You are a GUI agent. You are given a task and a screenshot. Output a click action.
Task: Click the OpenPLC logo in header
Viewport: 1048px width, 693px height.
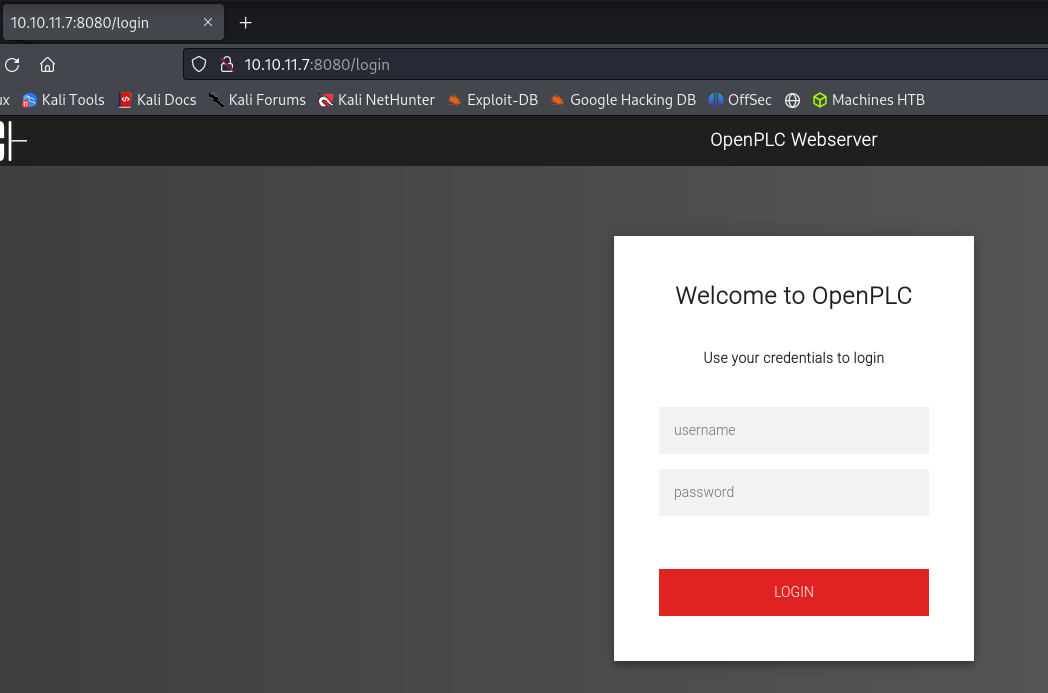13,140
